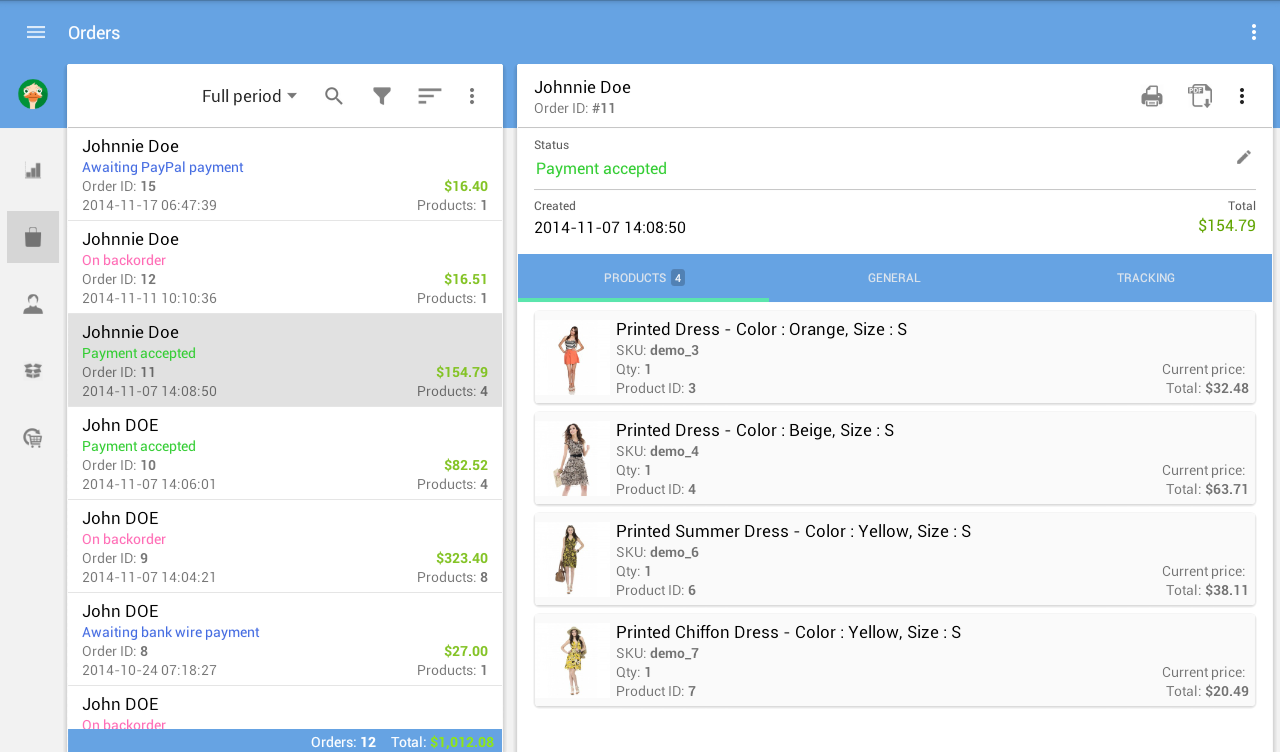Open the Printed Chiffon Dress Yellow card
Viewport: 1280px width, 752px height.
pyautogui.click(x=895, y=660)
